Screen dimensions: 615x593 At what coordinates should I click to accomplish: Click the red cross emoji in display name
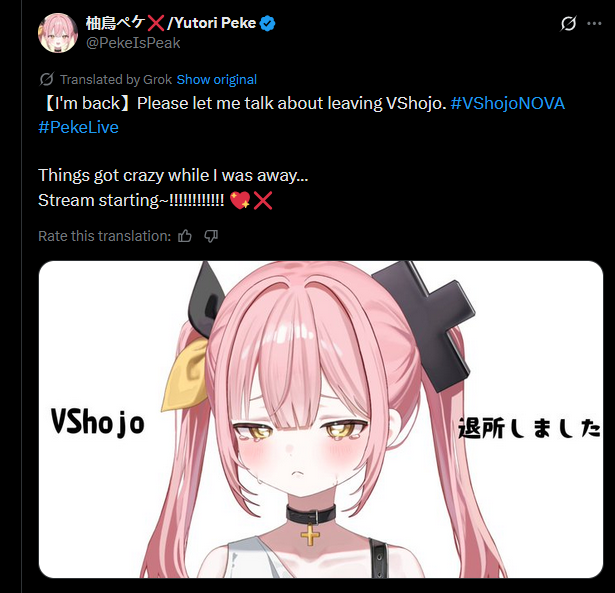click(x=156, y=23)
